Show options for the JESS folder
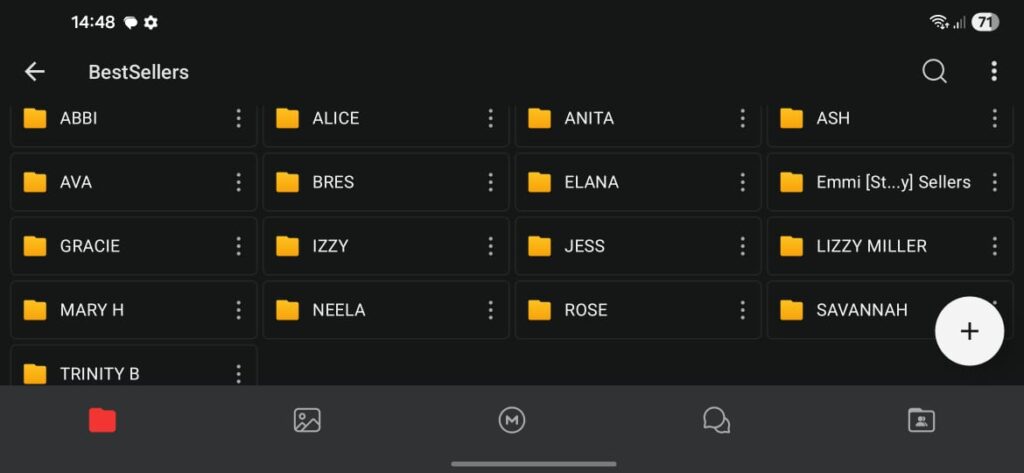Viewport: 1024px width, 473px height. click(742, 246)
